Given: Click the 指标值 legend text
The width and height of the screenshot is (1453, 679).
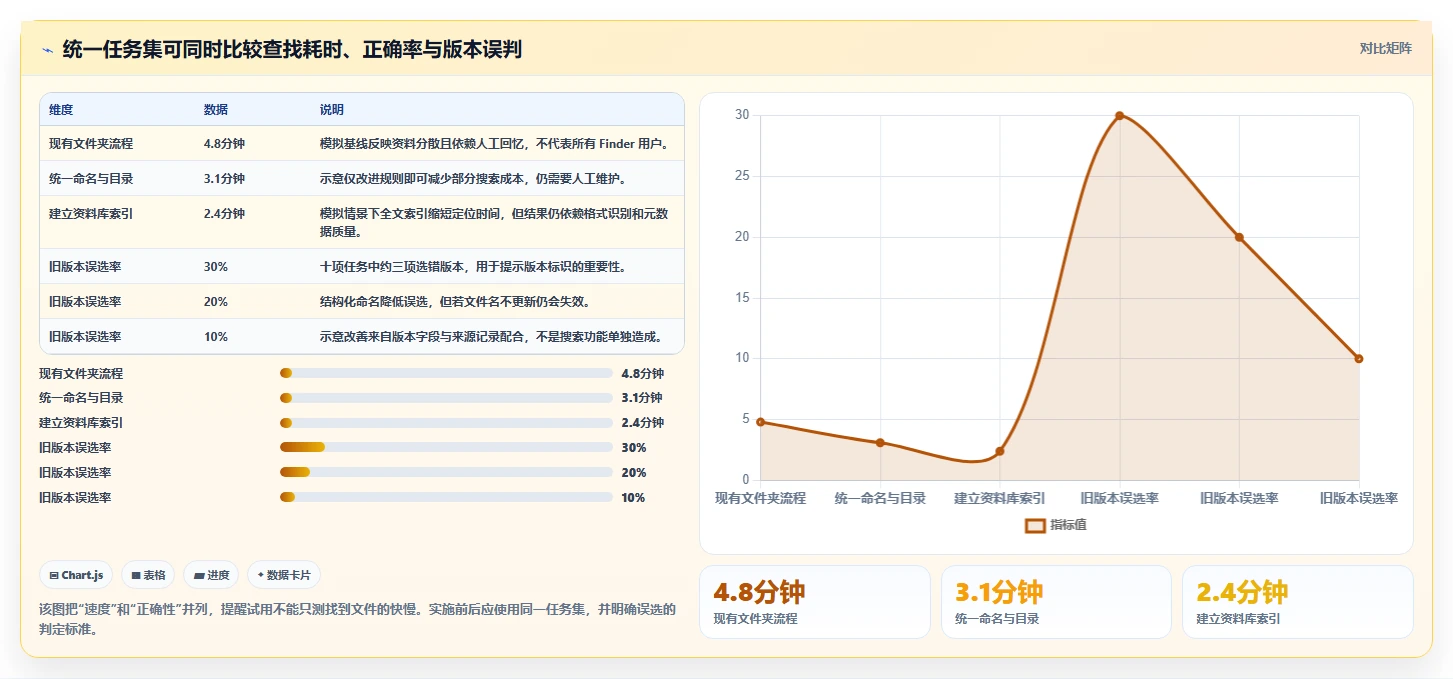Looking at the screenshot, I should tap(1068, 524).
